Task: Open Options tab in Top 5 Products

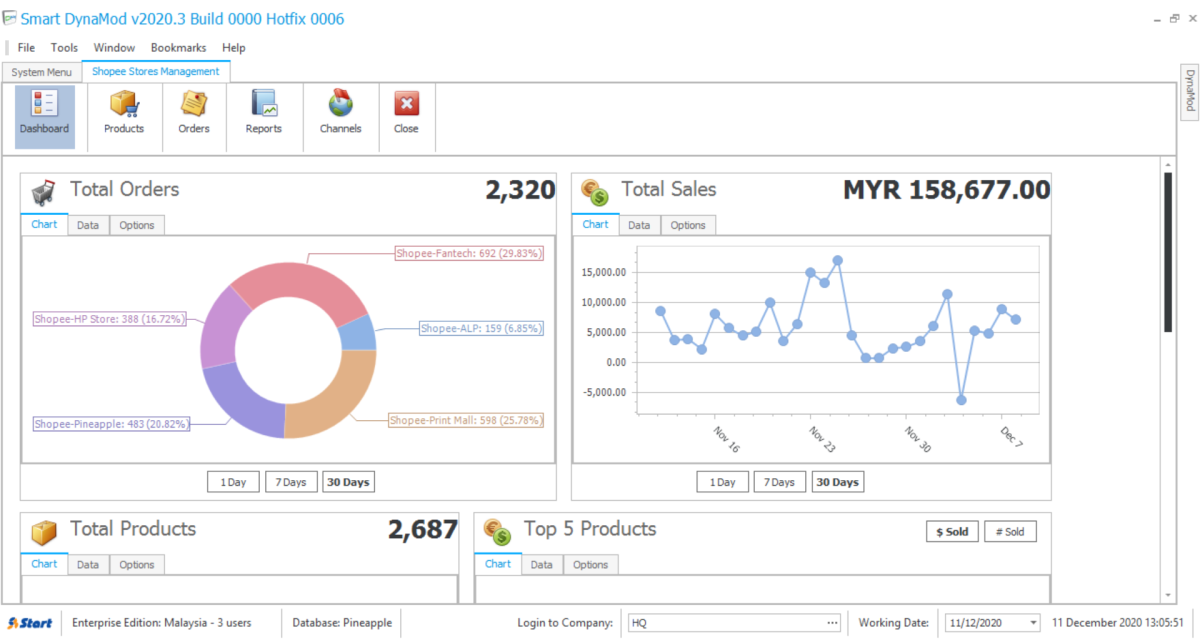Action: (x=591, y=564)
